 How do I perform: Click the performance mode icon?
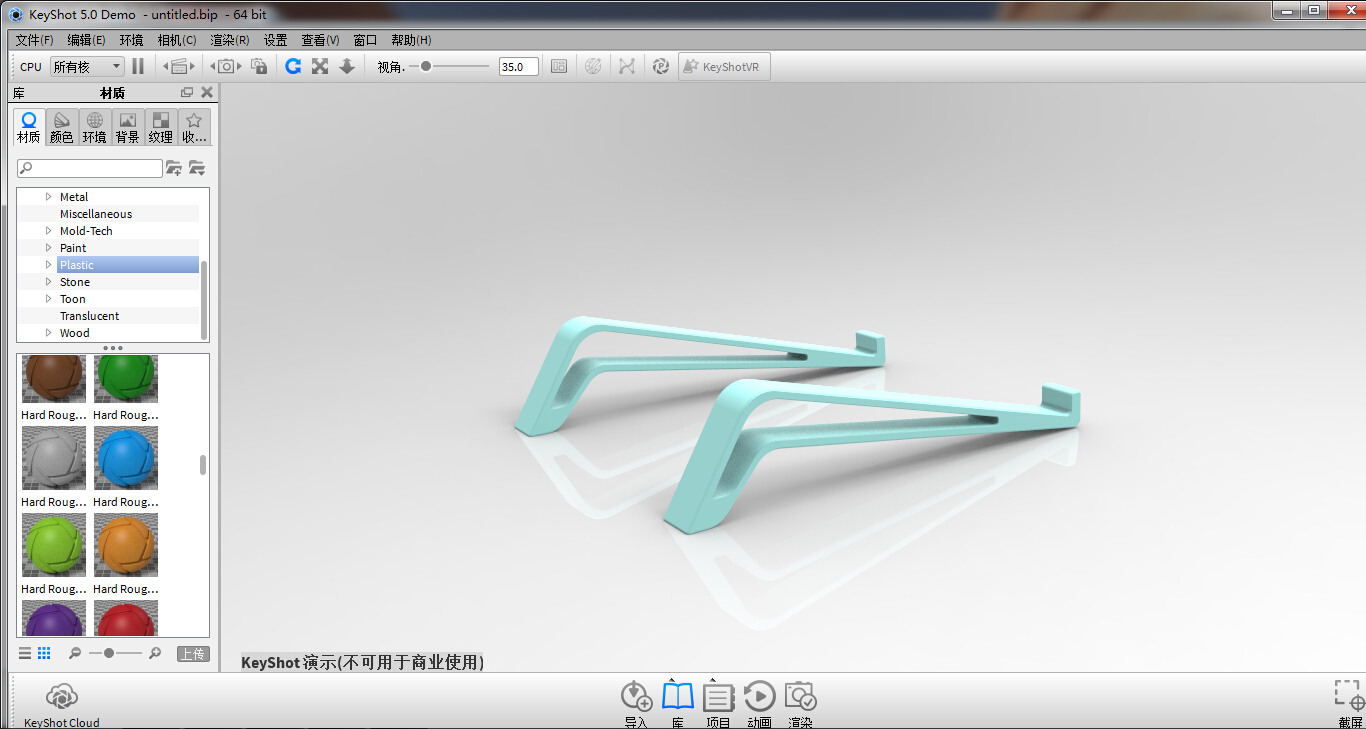click(x=179, y=66)
